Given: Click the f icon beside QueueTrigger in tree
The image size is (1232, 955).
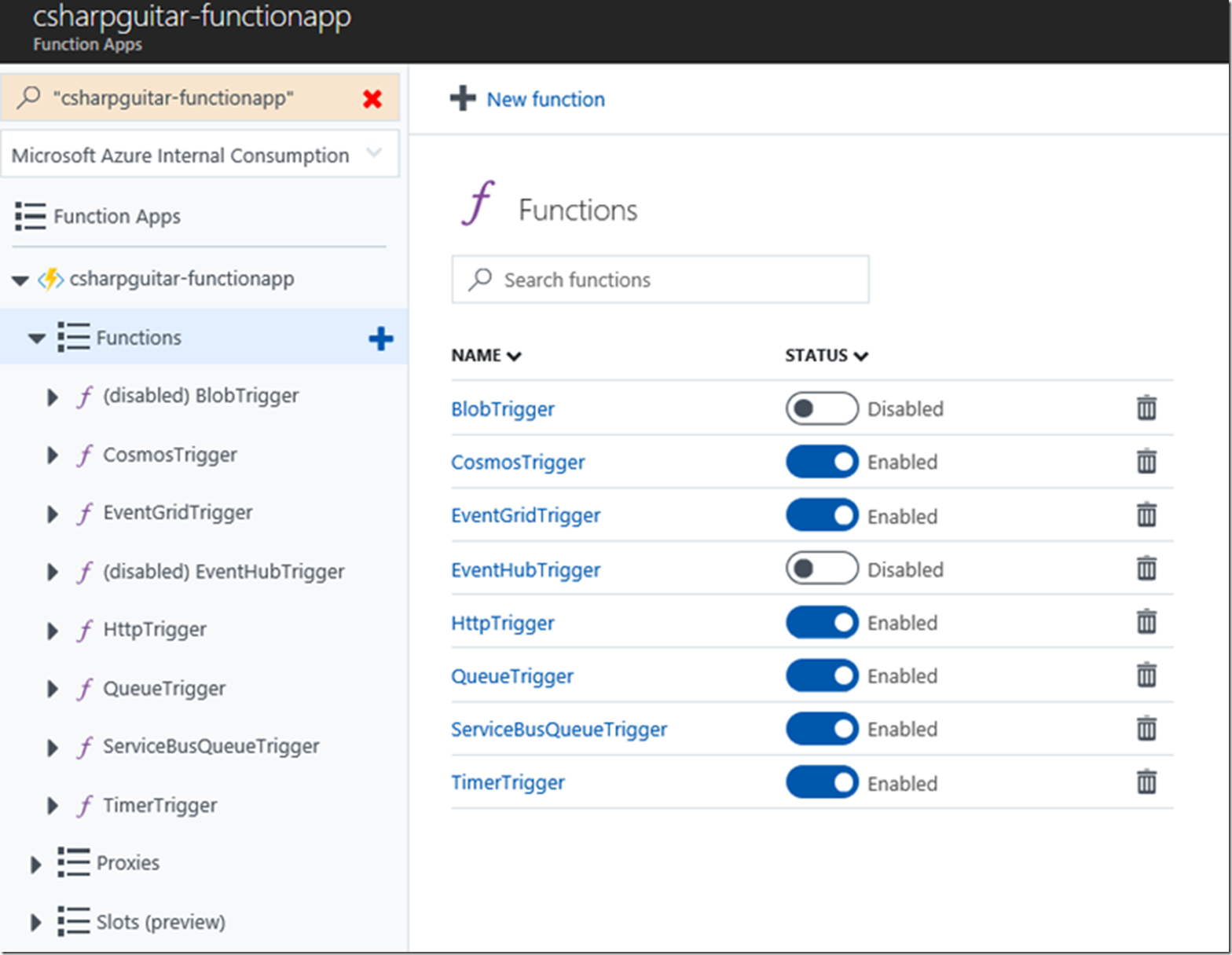Looking at the screenshot, I should click(85, 689).
